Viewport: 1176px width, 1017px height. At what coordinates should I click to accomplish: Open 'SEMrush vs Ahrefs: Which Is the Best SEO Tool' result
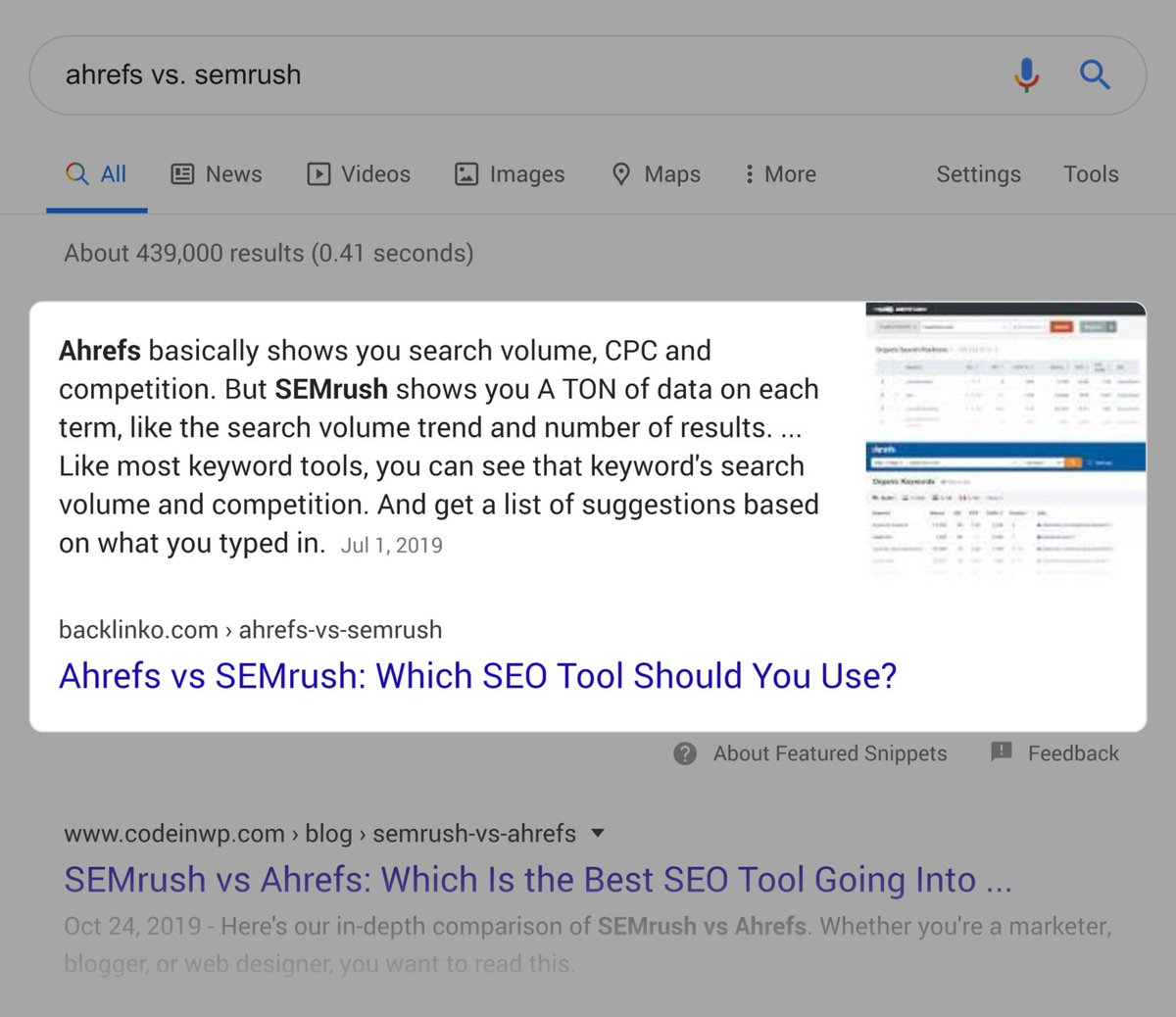[538, 880]
